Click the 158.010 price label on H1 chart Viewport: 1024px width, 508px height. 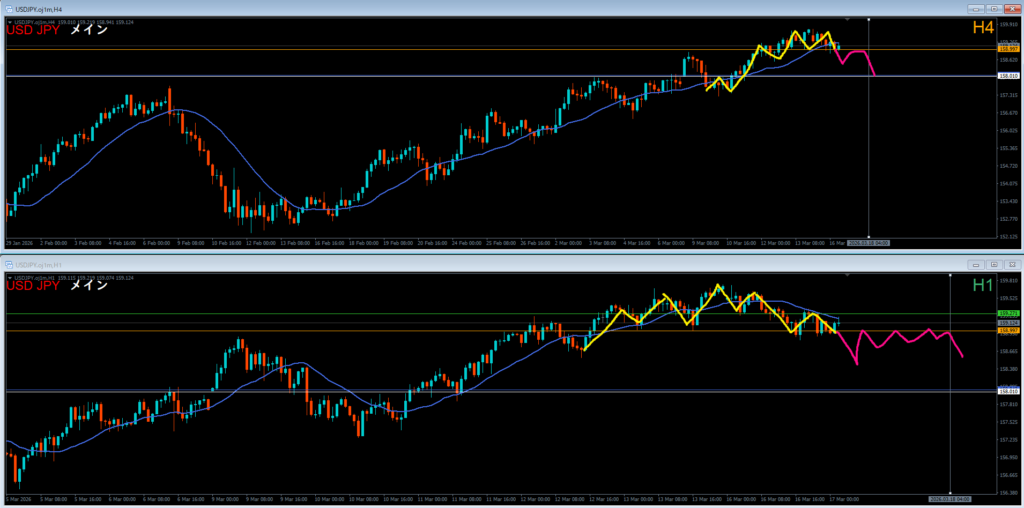pos(1008,391)
